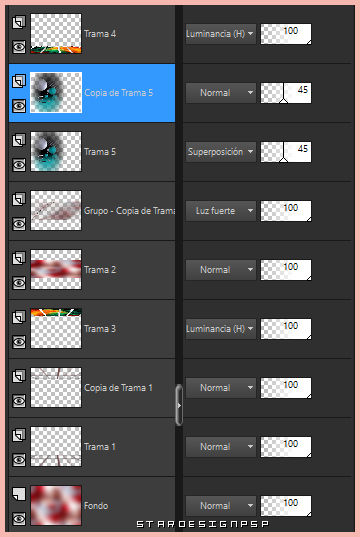The height and width of the screenshot is (537, 360).
Task: Click the opacity slider of Copia de Trama 5
Action: pos(286,93)
